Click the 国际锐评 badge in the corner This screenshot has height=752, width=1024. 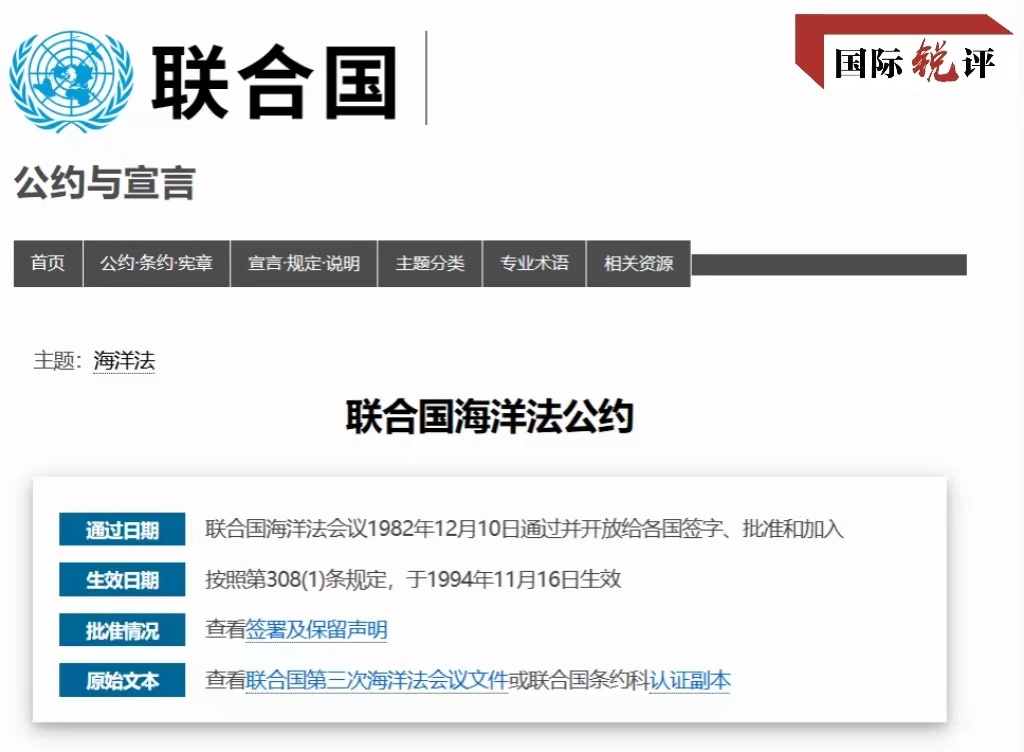click(x=914, y=62)
